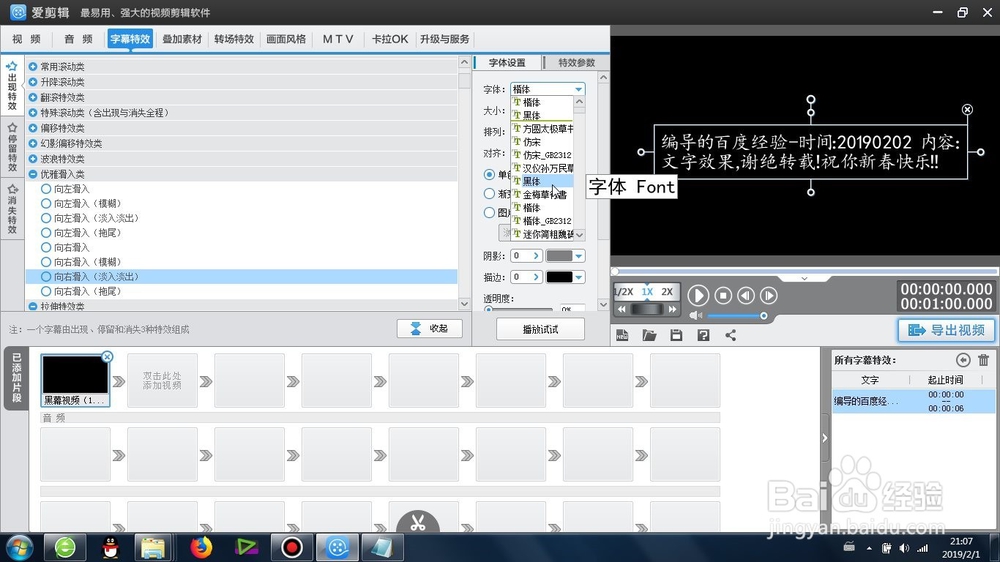Choose 仿宋_GB2312 font in list

pyautogui.click(x=542, y=155)
